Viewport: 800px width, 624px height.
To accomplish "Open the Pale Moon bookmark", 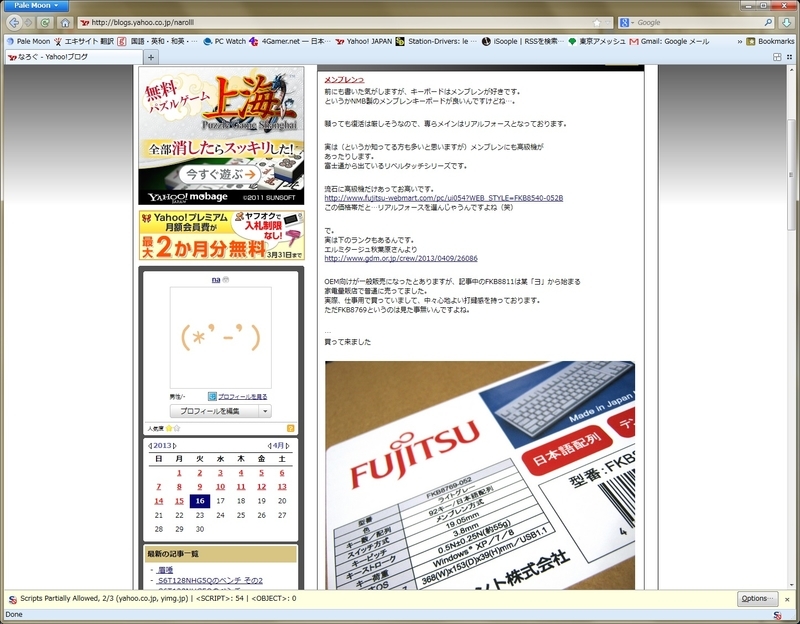I will tap(29, 41).
